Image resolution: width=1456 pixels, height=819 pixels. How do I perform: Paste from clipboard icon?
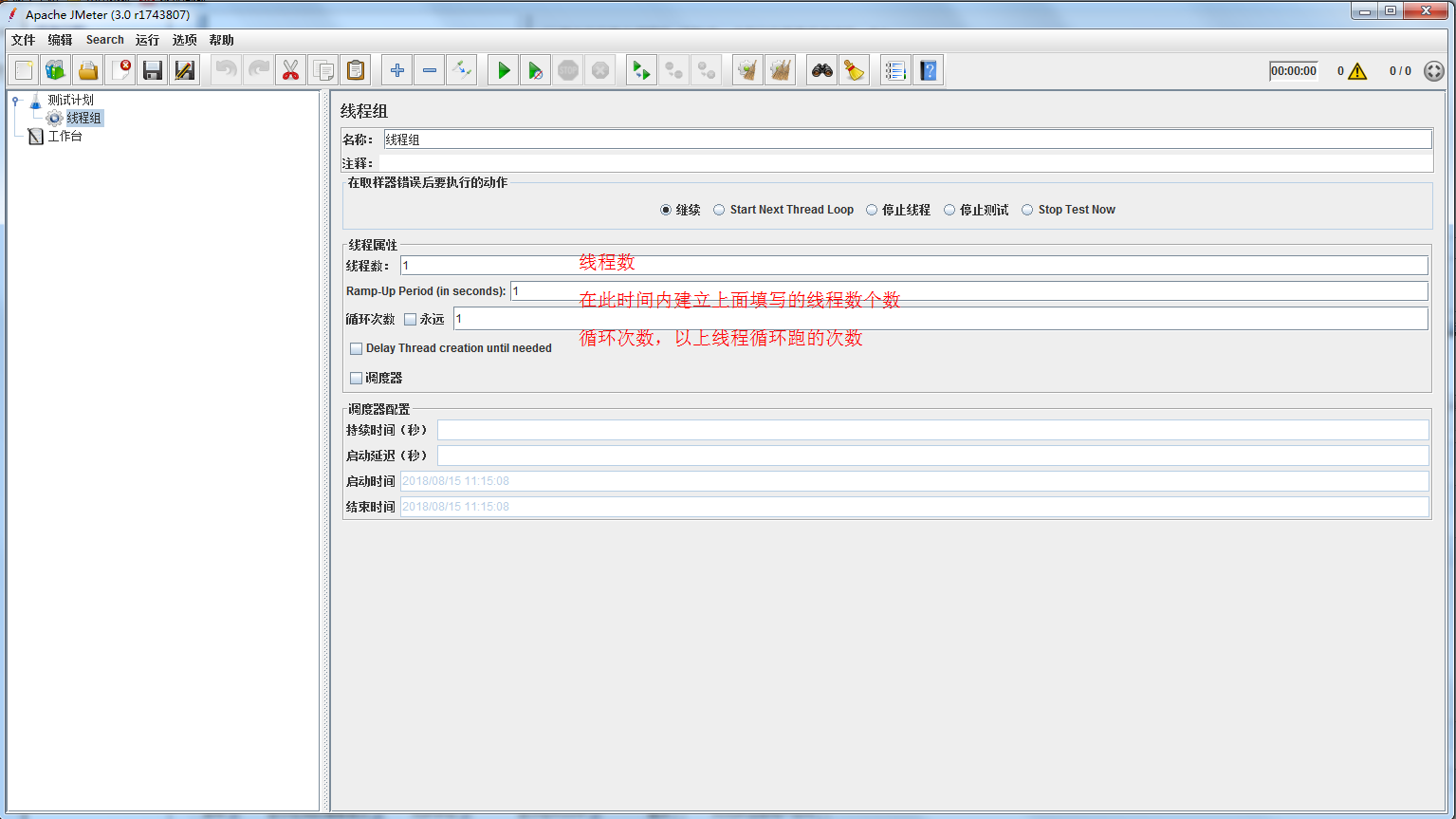[355, 70]
